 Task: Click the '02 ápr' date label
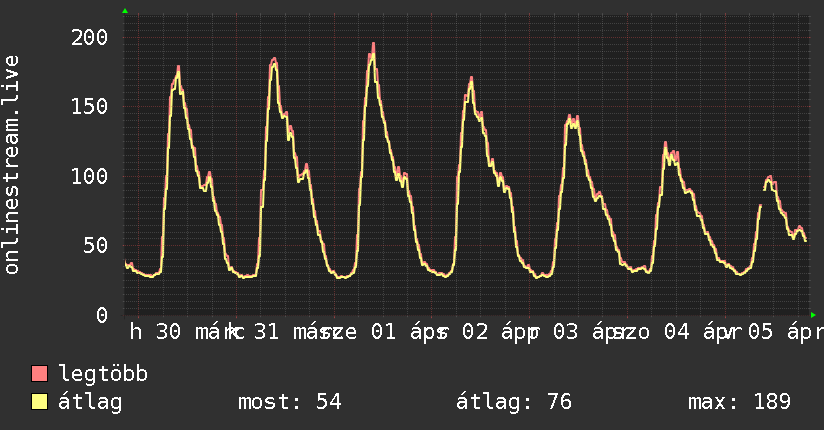coord(500,332)
